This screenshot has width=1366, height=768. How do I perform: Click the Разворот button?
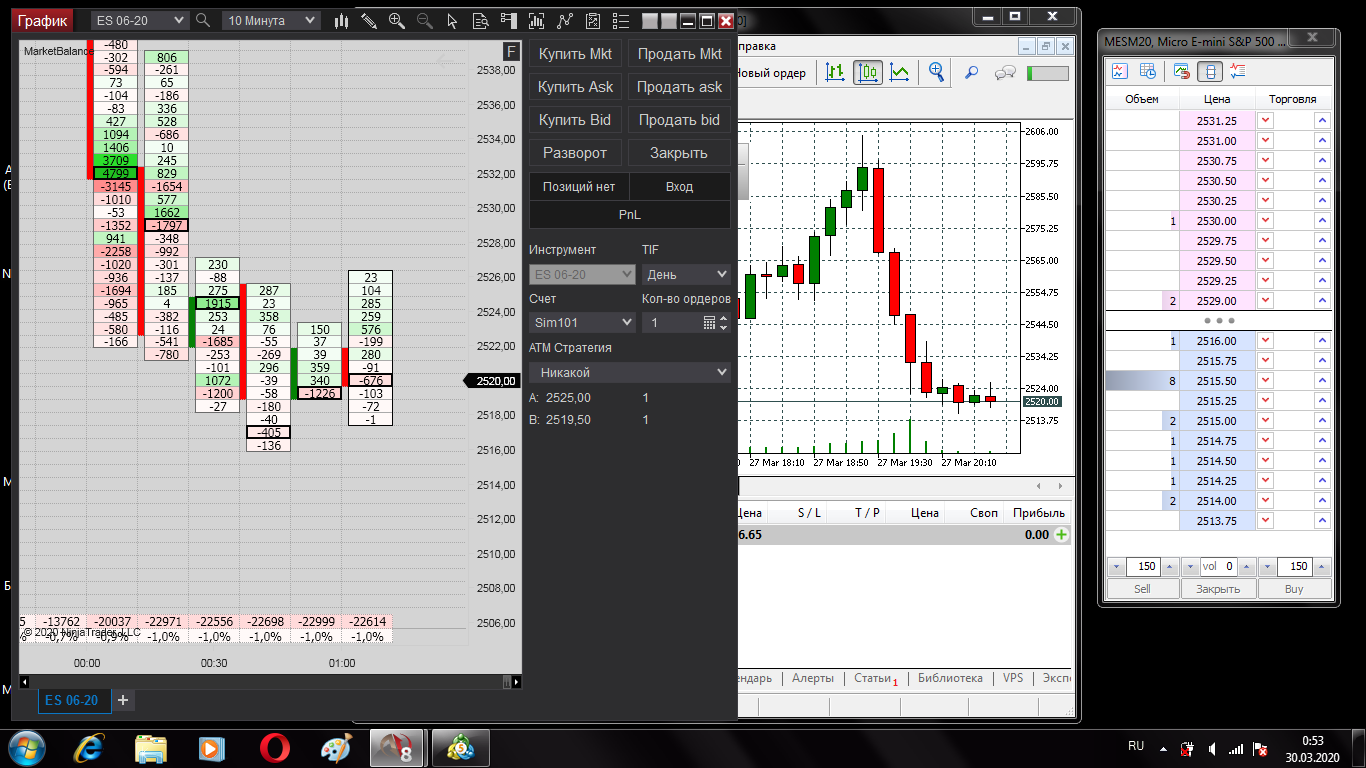pyautogui.click(x=575, y=153)
